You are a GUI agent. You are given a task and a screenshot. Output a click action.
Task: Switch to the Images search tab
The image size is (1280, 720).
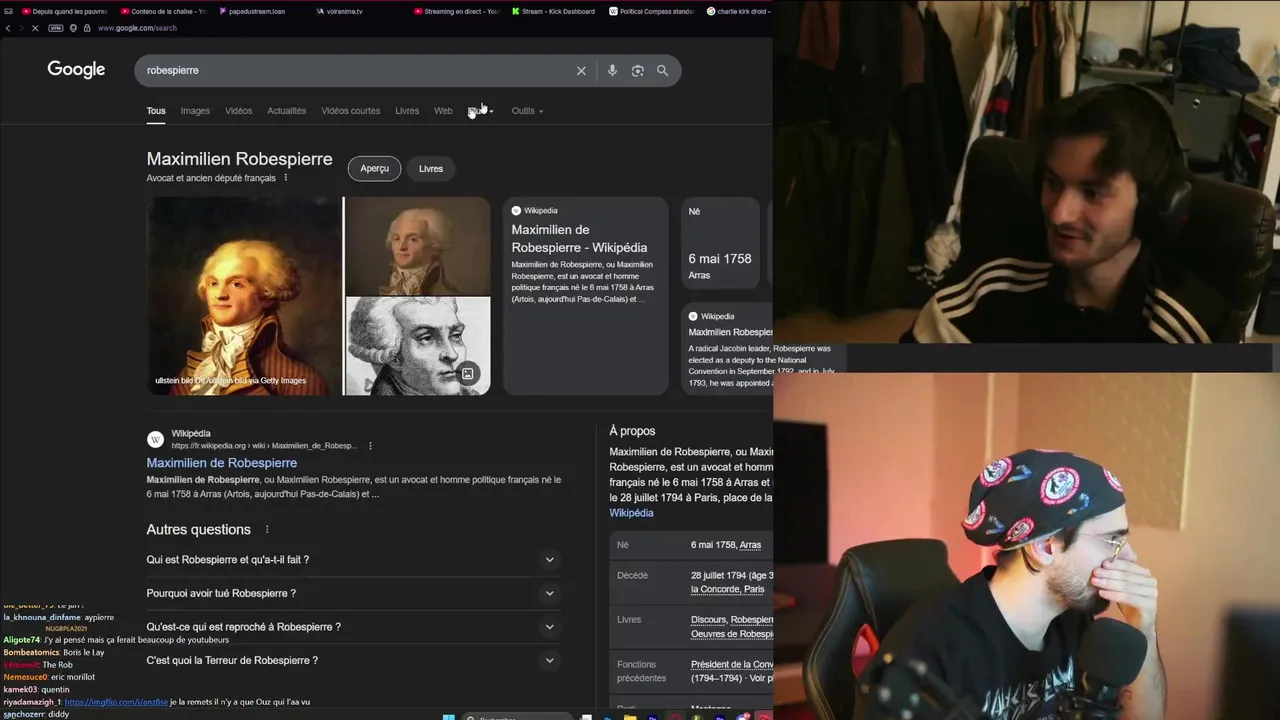coord(195,111)
